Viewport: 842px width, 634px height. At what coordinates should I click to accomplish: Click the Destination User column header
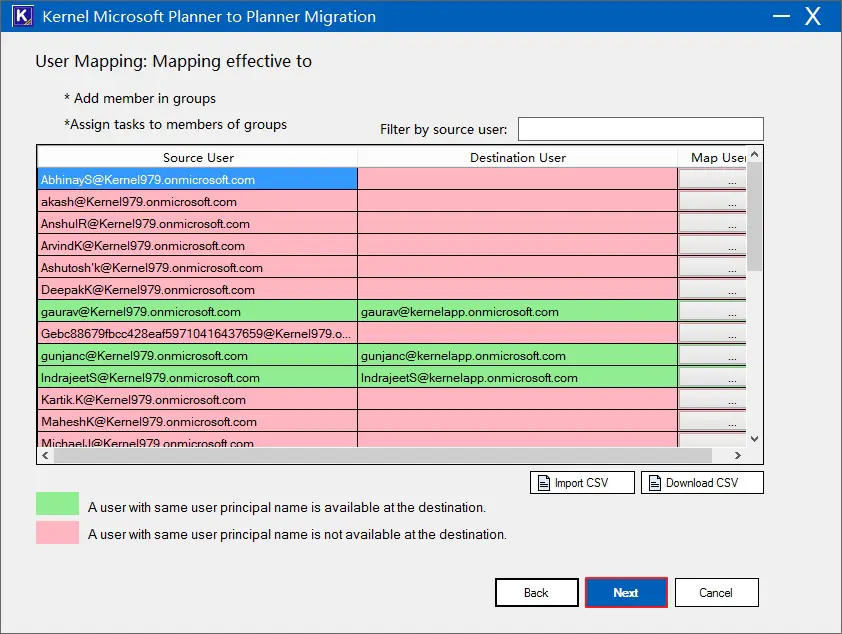coord(518,157)
